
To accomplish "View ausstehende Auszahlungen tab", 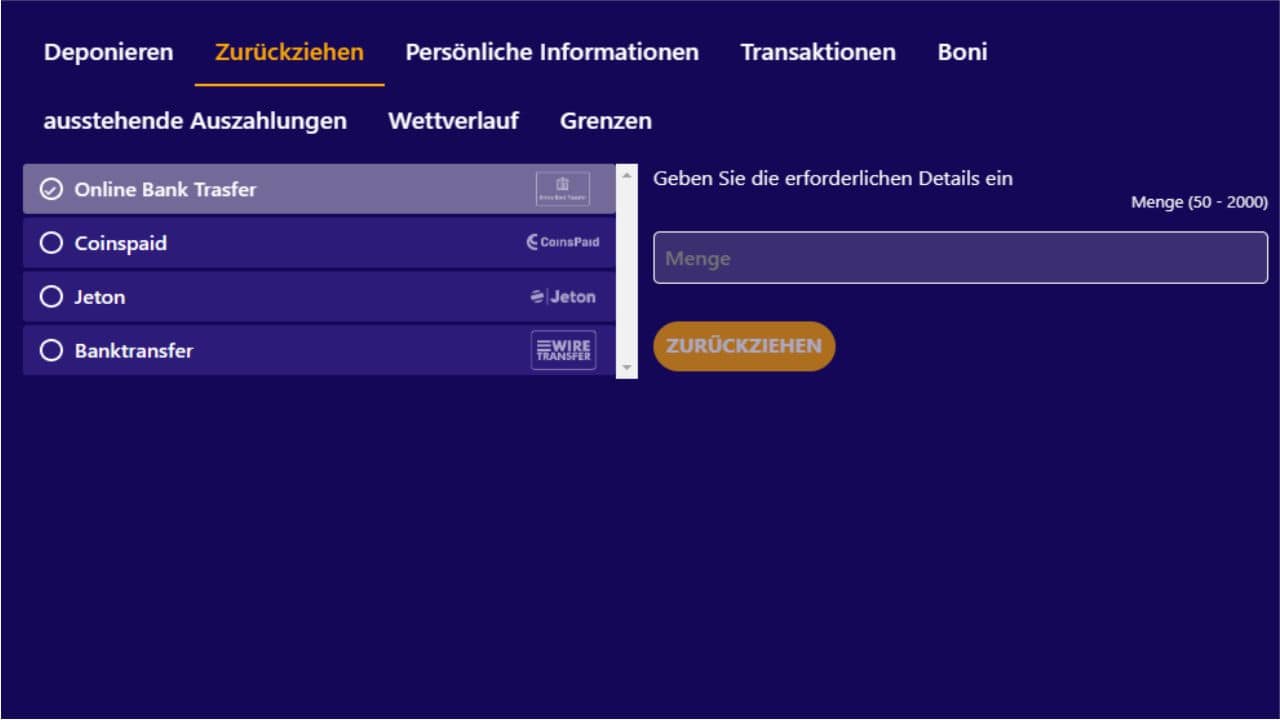I will pos(195,121).
